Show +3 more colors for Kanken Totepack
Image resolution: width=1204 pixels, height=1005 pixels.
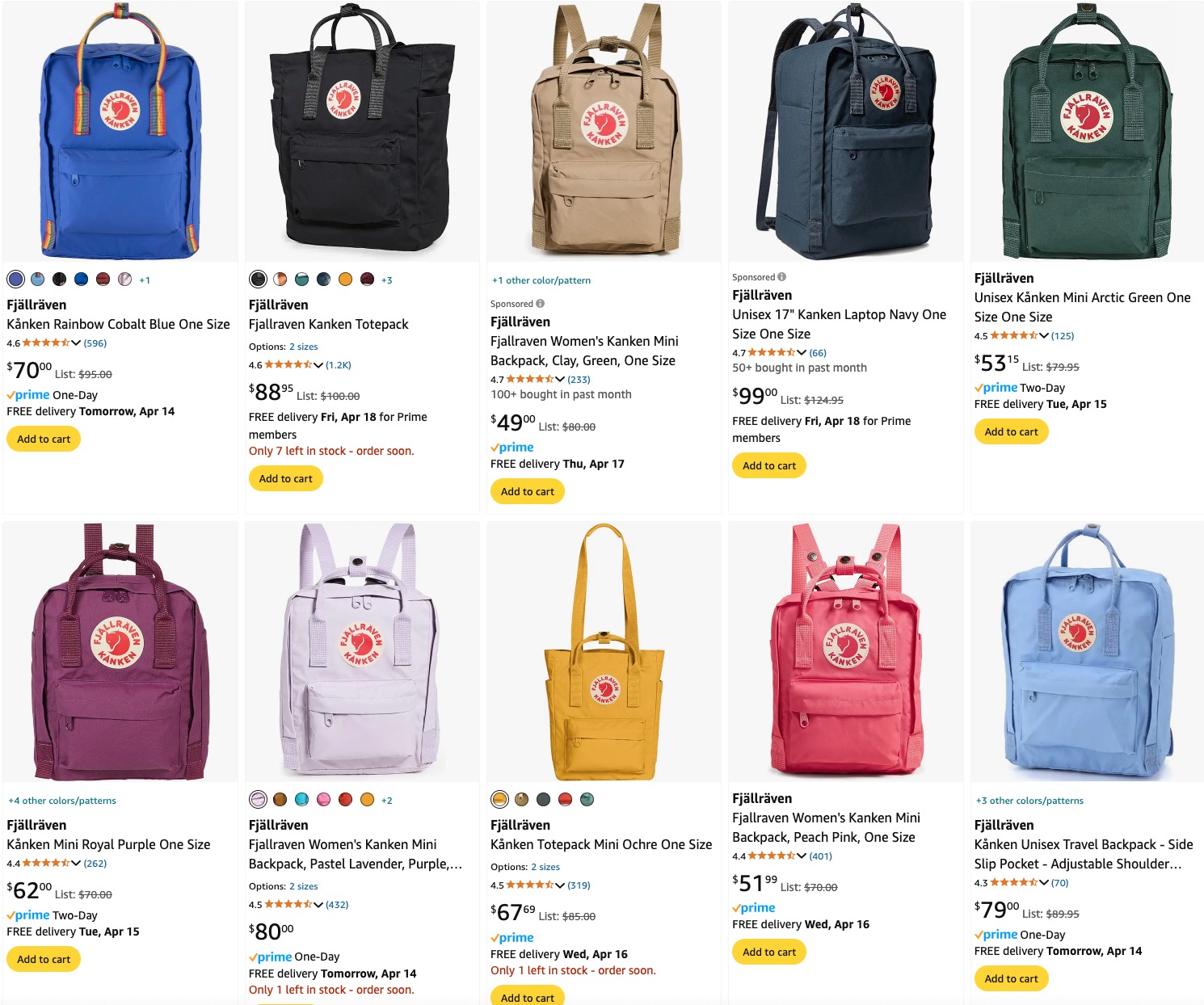click(386, 280)
